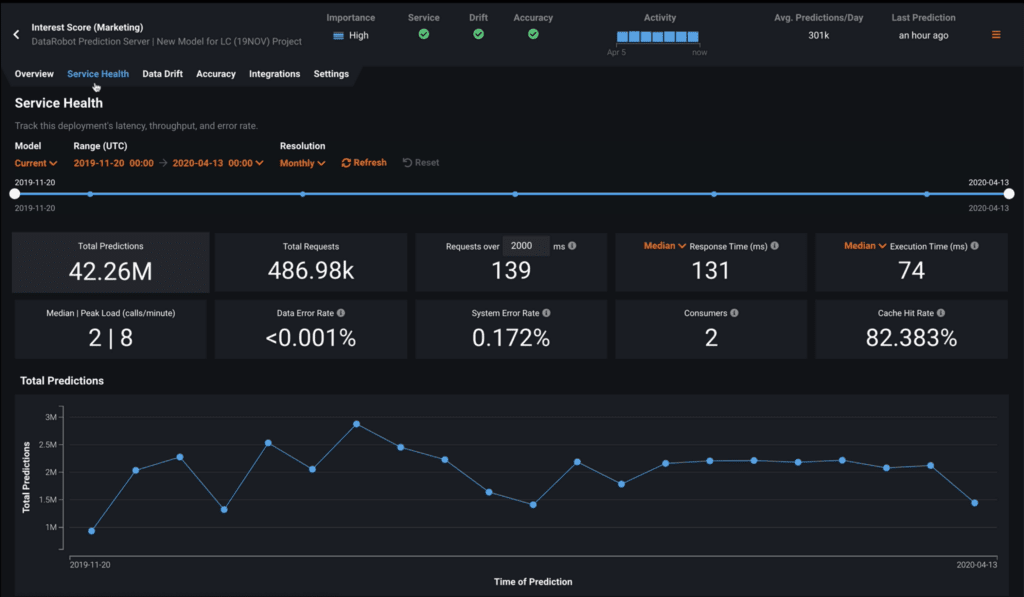
Task: Select the Requests over 2000 ms tile
Action: tap(511, 263)
